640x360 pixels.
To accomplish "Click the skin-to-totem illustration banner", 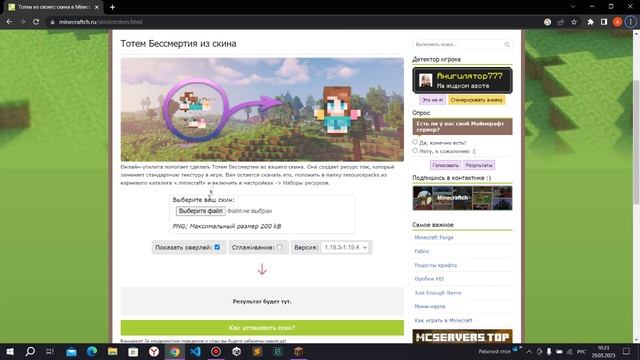I will pyautogui.click(x=262, y=109).
